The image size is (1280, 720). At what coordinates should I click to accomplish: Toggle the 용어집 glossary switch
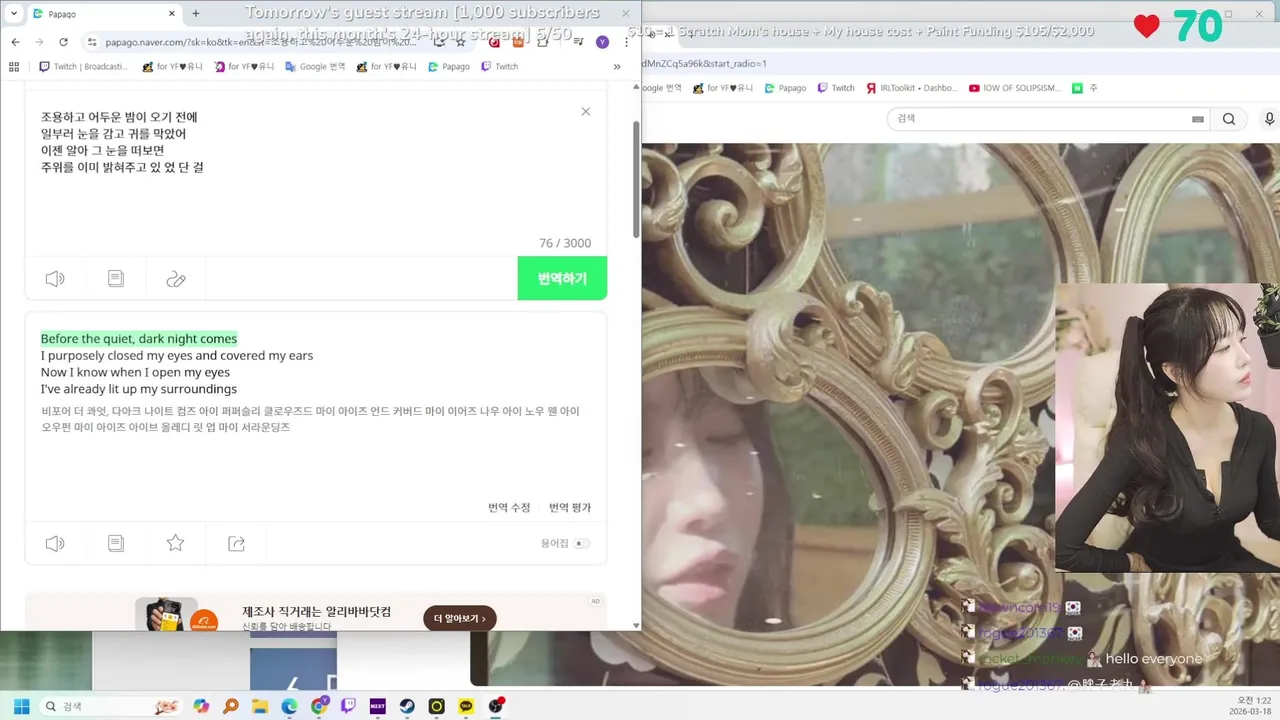coord(582,543)
